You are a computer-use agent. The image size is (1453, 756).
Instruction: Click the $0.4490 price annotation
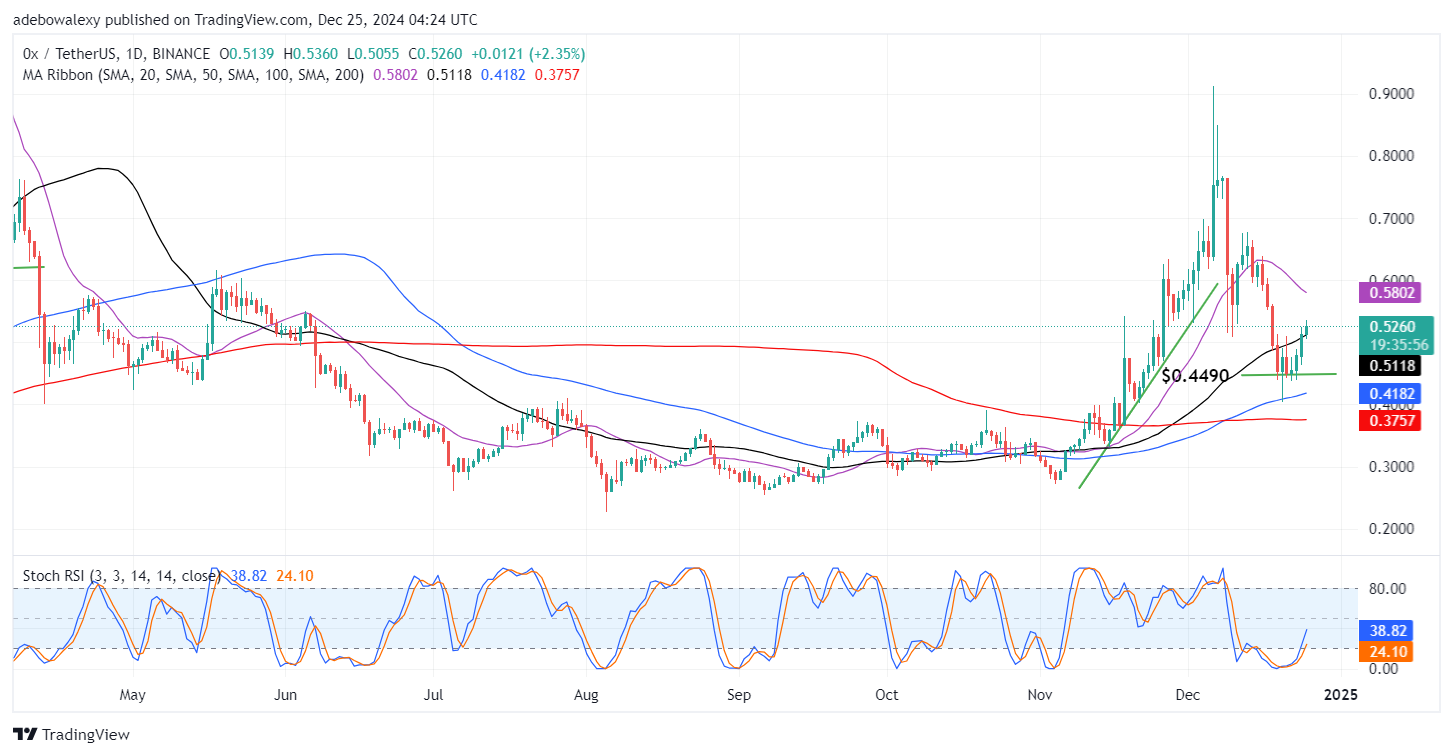[1195, 377]
